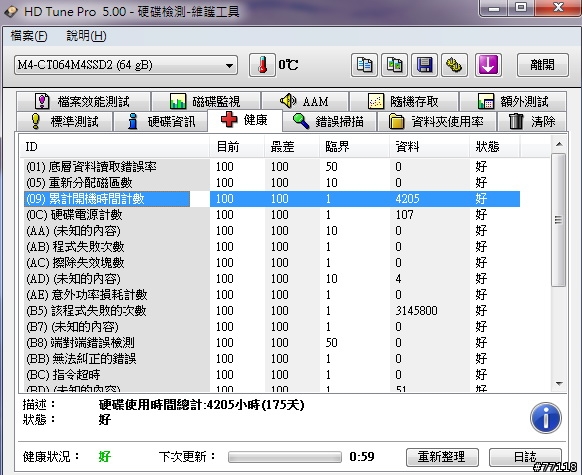
Task: Select the (B8) 端對端錯誤檢測 row
Action: point(272,342)
